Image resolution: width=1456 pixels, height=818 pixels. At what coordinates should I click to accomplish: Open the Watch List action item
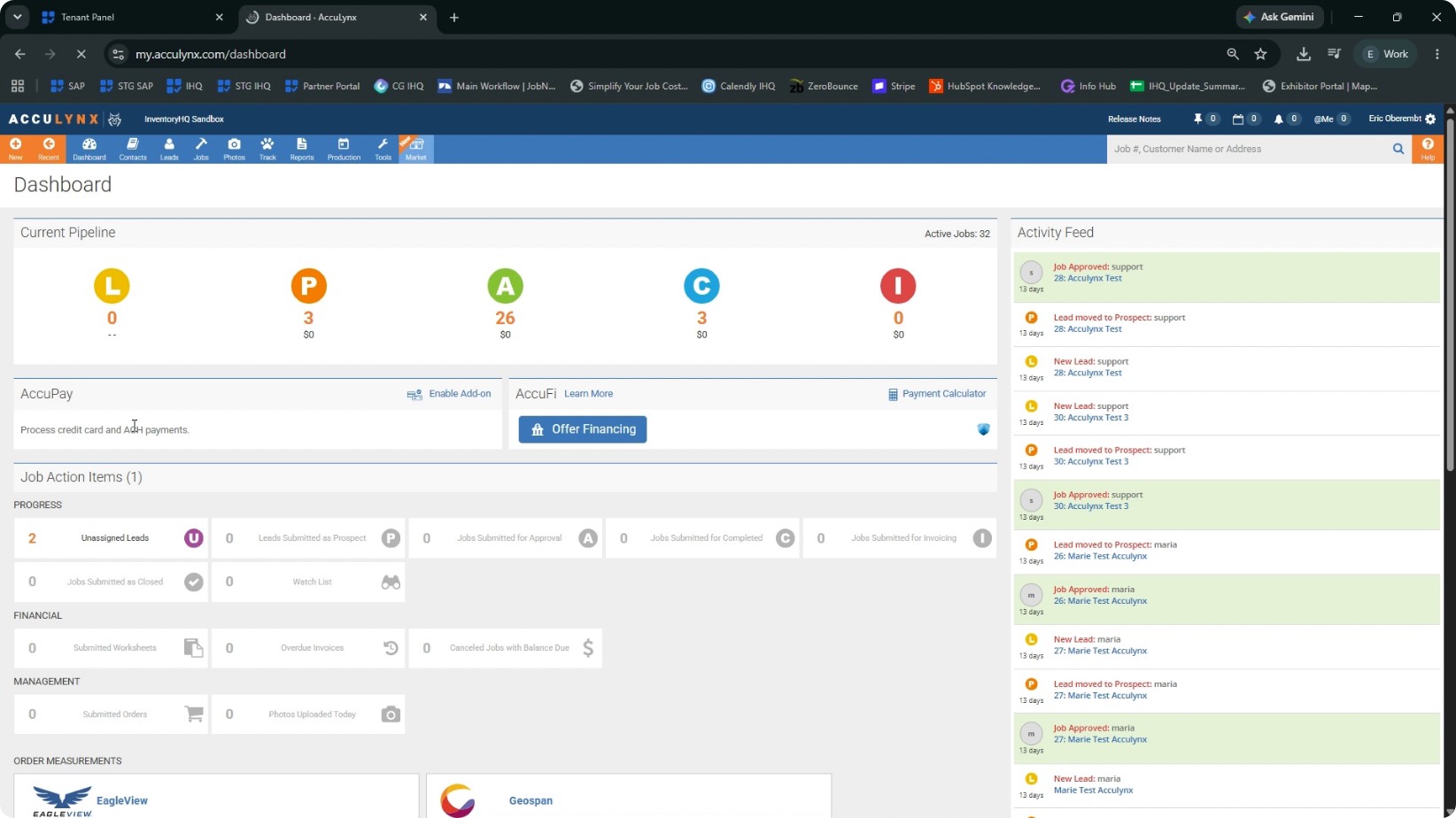pyautogui.click(x=308, y=582)
